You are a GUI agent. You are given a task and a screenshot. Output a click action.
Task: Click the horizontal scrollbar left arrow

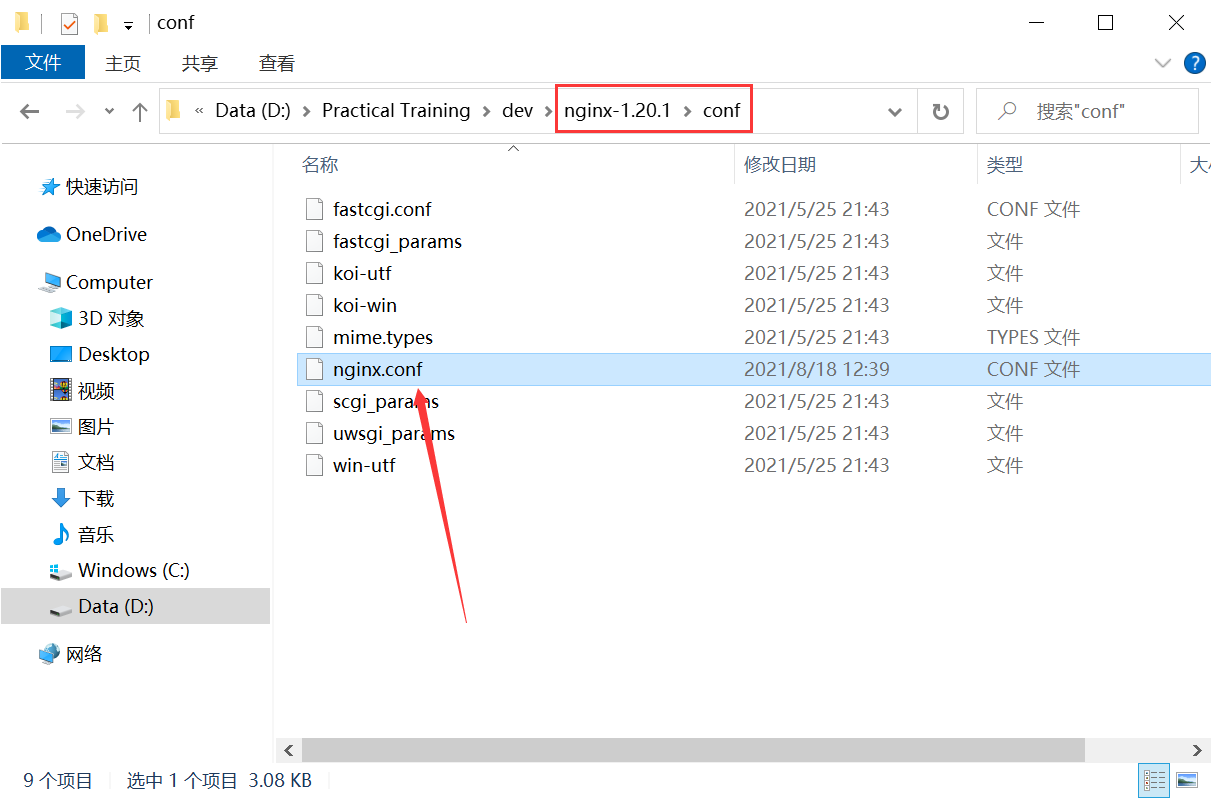(x=289, y=750)
